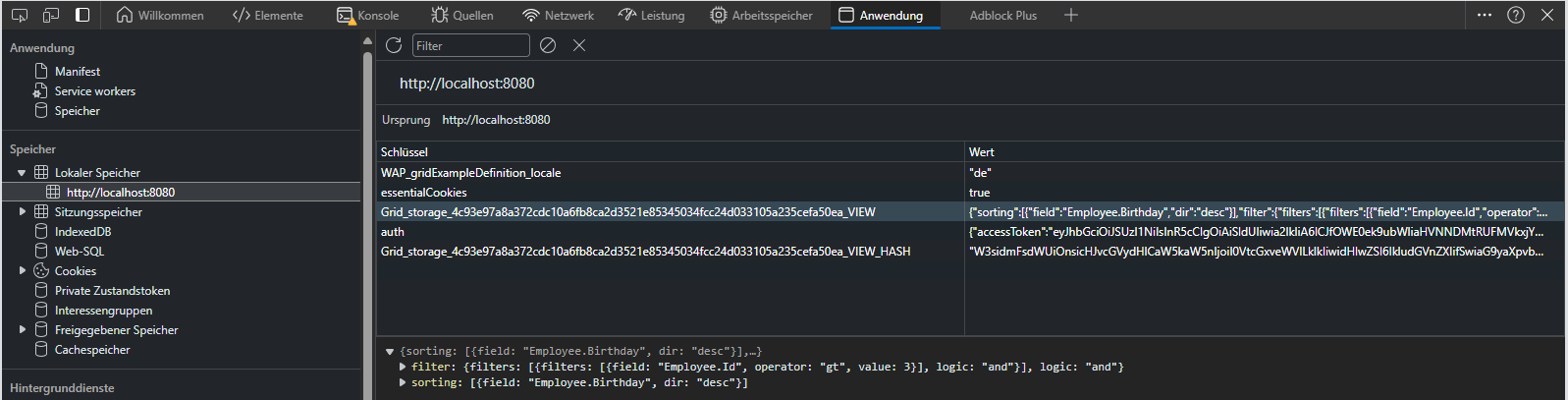Expand the Sitzungsspeicher tree node
This screenshot has height=400, width=1568.
click(x=22, y=211)
